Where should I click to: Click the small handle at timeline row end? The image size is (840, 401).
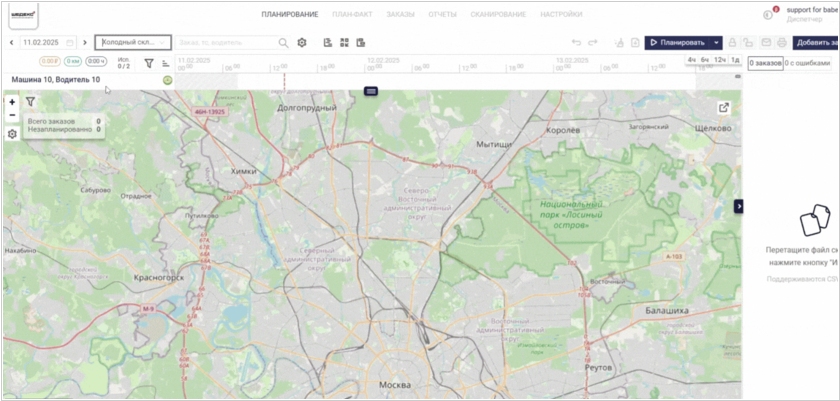pyautogui.click(x=738, y=77)
